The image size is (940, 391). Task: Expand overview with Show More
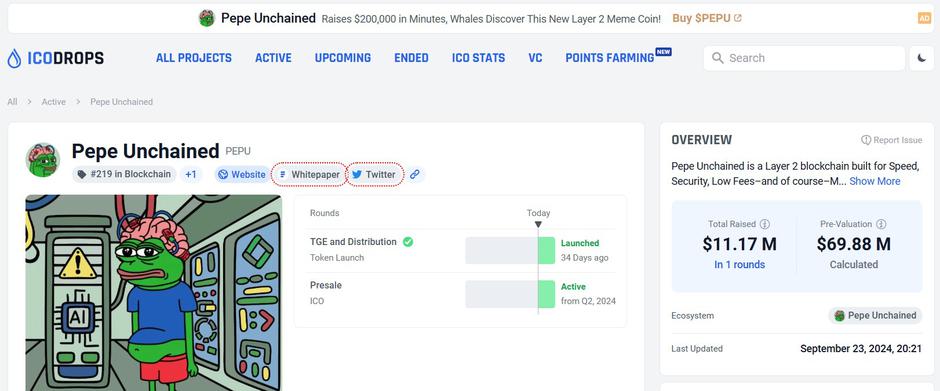click(x=875, y=181)
